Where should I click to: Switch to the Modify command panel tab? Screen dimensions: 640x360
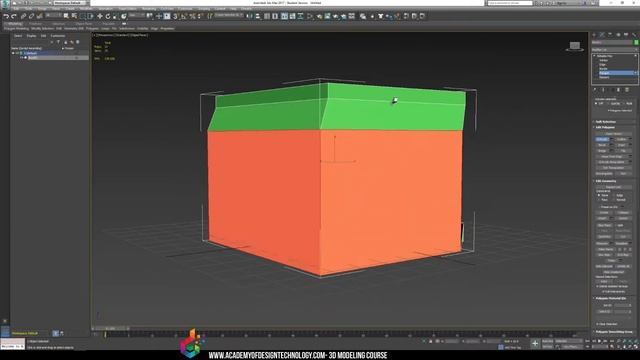602,35
